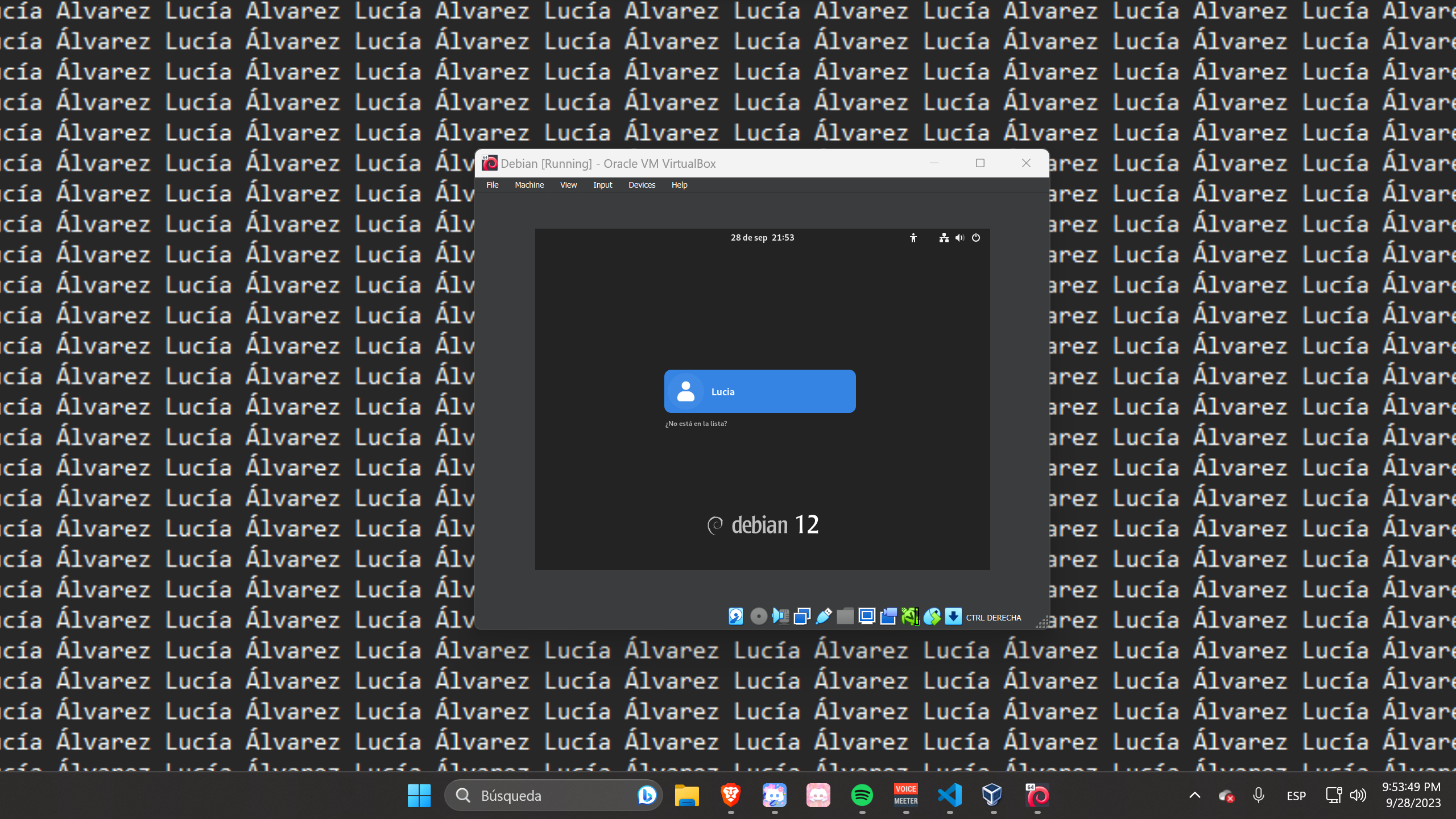
Task: Show hidden icons in the Windows tray
Action: 1195,795
